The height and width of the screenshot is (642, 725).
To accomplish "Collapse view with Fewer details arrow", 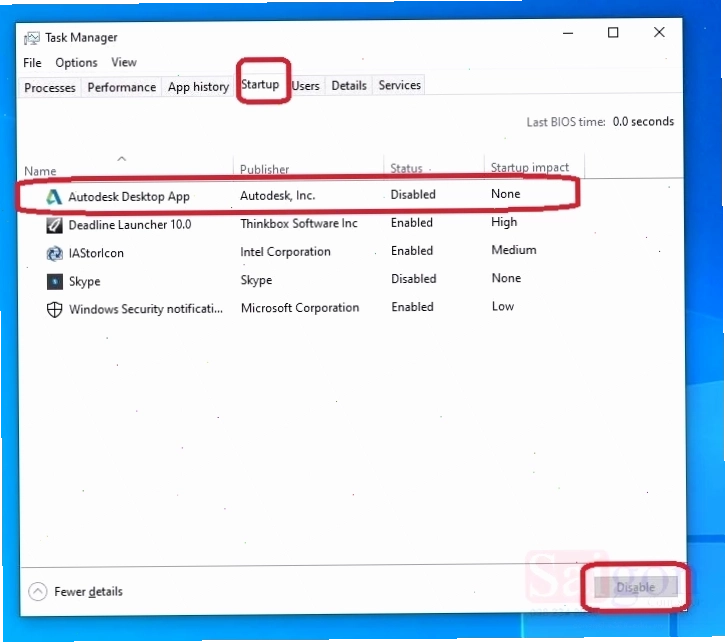I will (37, 591).
